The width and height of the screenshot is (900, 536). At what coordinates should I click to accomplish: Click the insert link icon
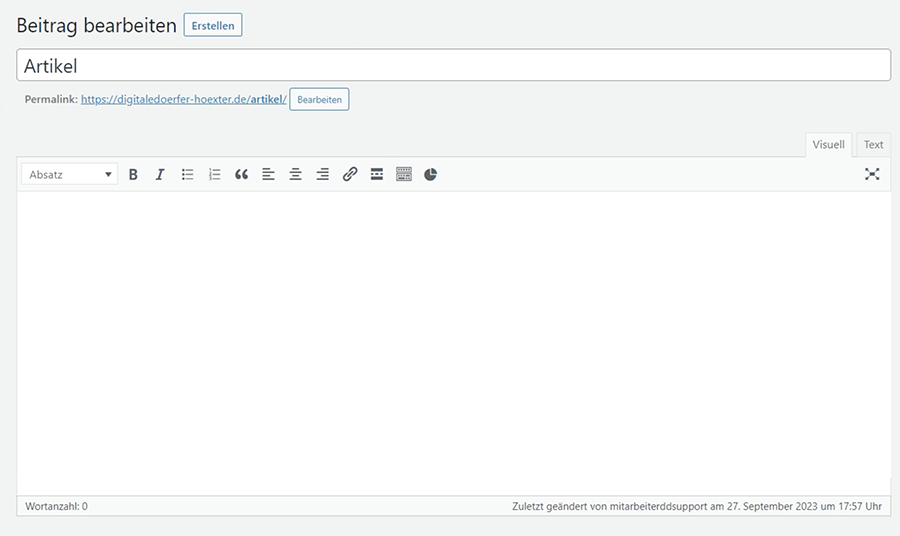[349, 174]
